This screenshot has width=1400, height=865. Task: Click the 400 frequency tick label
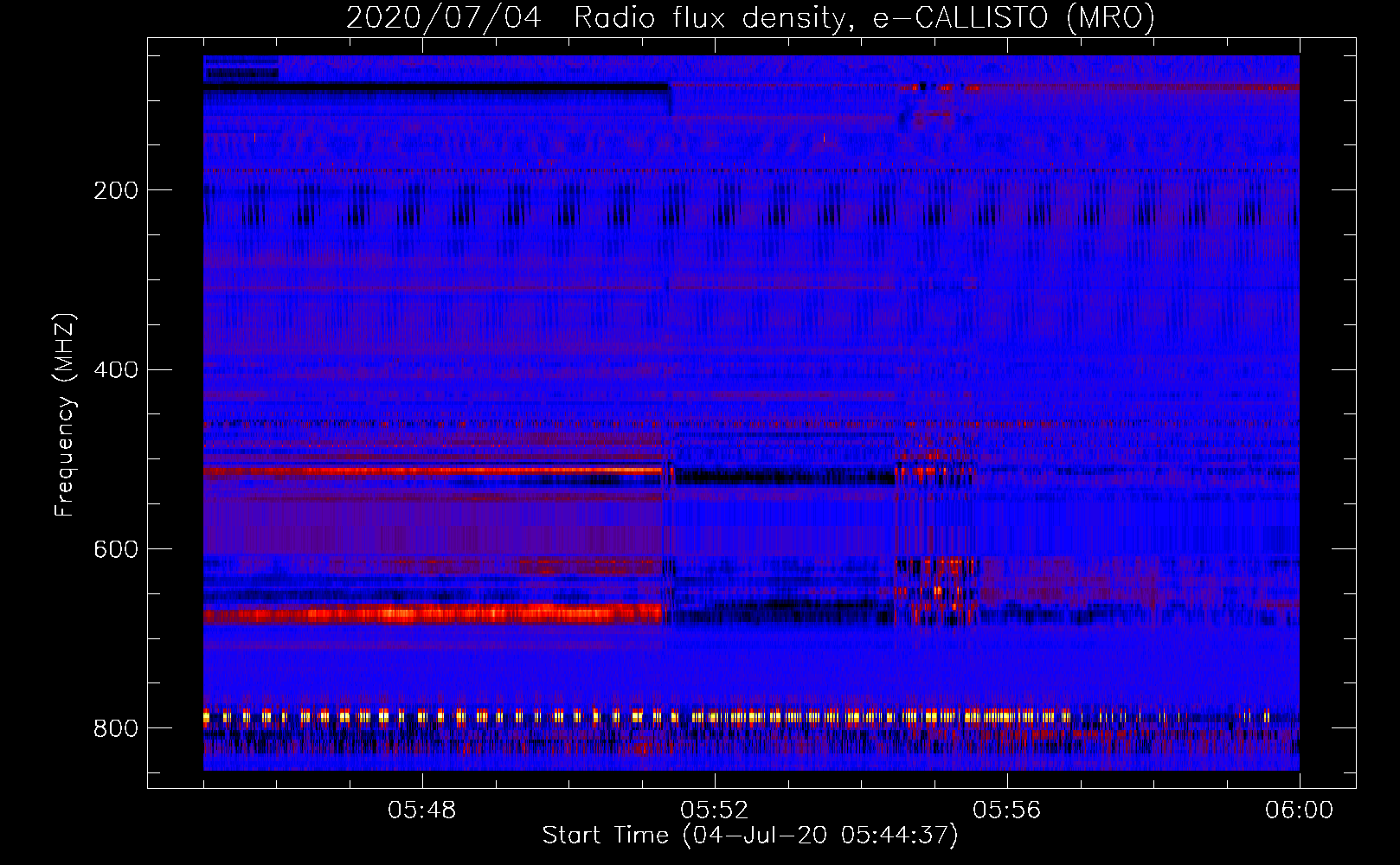point(116,370)
